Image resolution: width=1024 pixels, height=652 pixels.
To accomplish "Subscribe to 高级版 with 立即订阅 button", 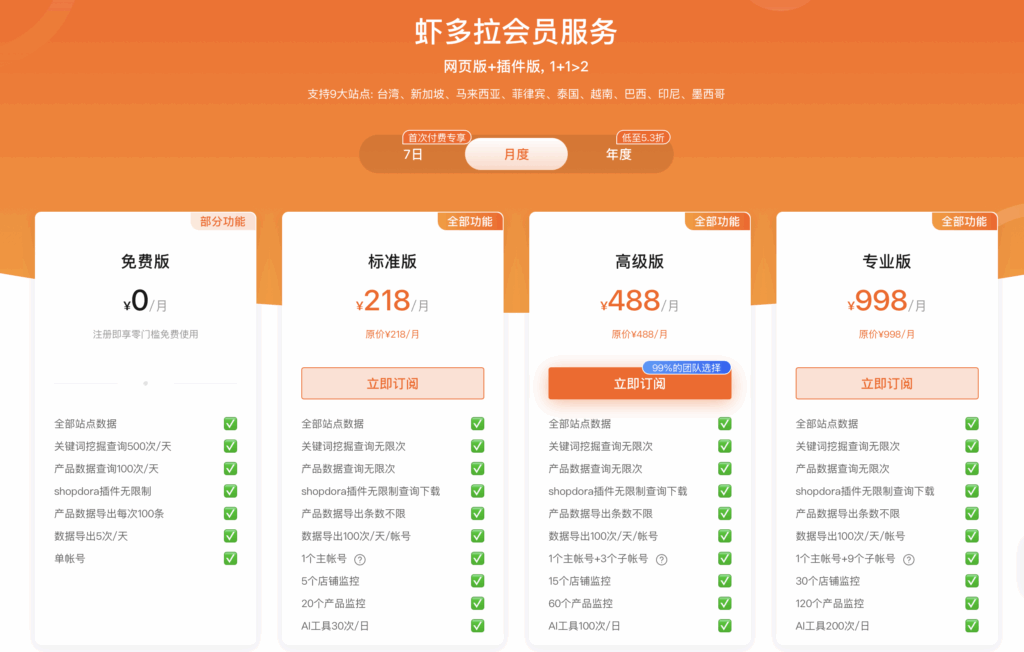I will coord(639,383).
